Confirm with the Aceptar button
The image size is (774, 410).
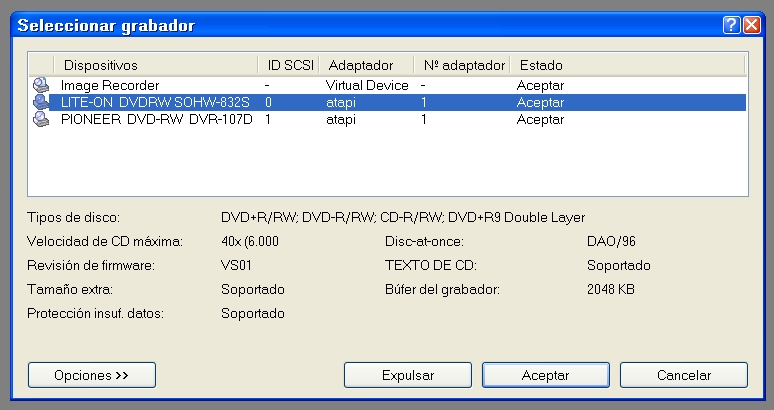point(545,375)
